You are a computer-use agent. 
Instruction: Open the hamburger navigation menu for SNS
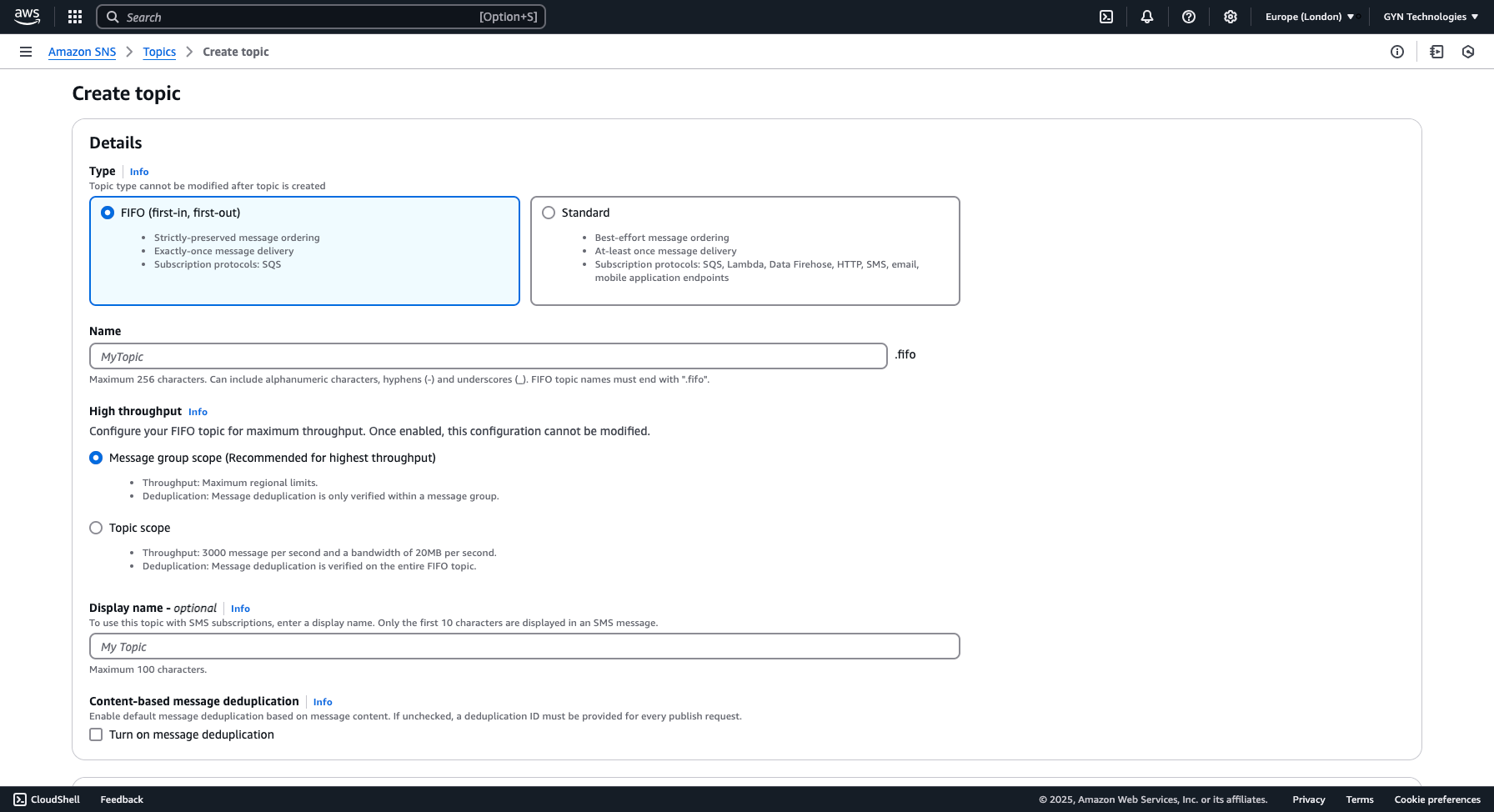(x=26, y=52)
